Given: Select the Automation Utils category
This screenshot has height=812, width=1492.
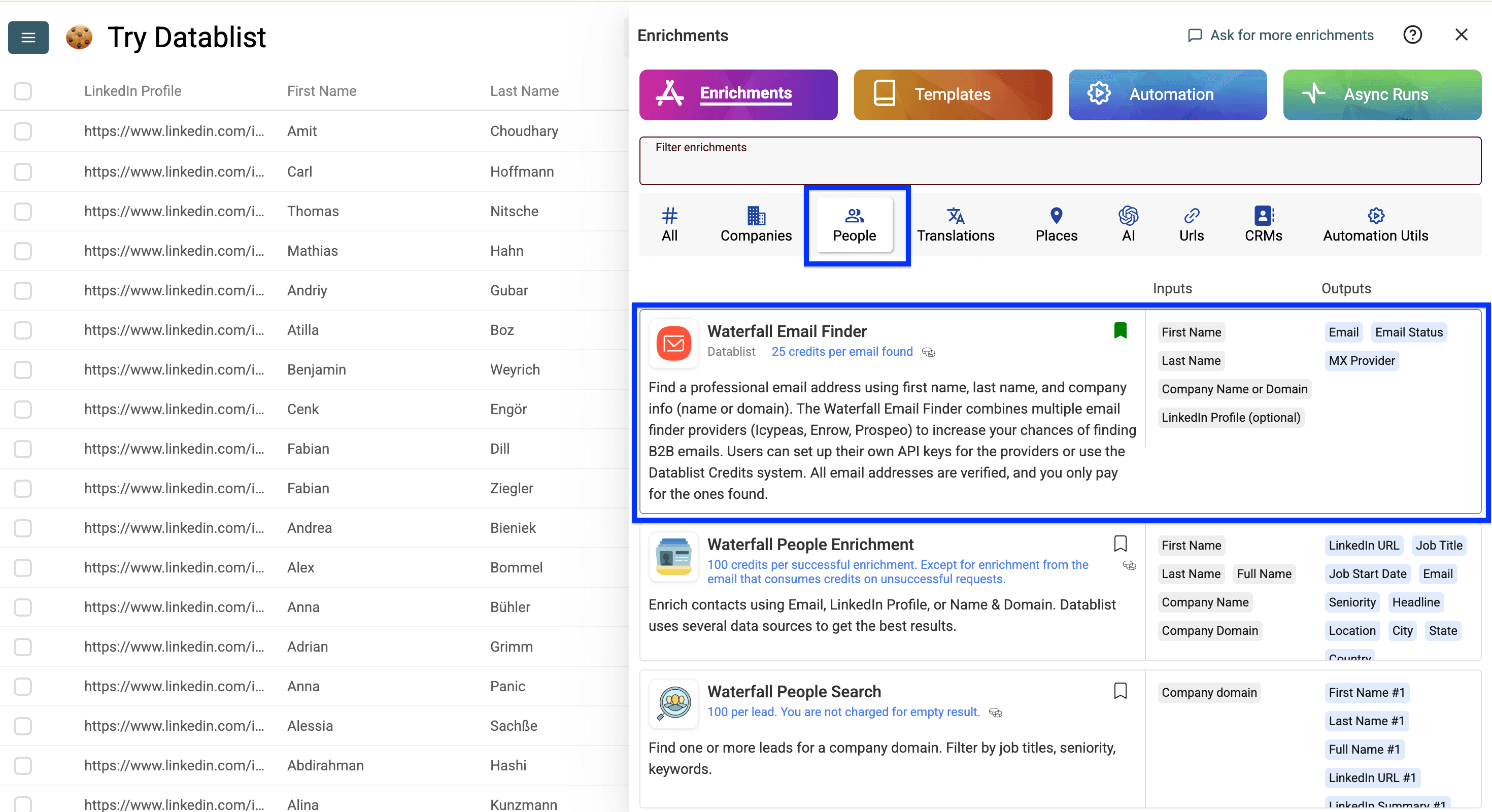Looking at the screenshot, I should point(1375,225).
